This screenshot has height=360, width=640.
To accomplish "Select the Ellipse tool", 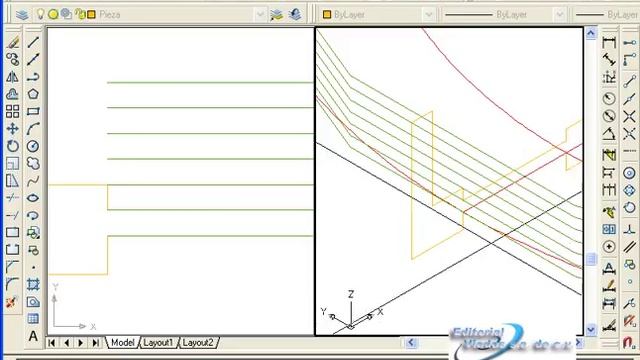I will (x=33, y=198).
